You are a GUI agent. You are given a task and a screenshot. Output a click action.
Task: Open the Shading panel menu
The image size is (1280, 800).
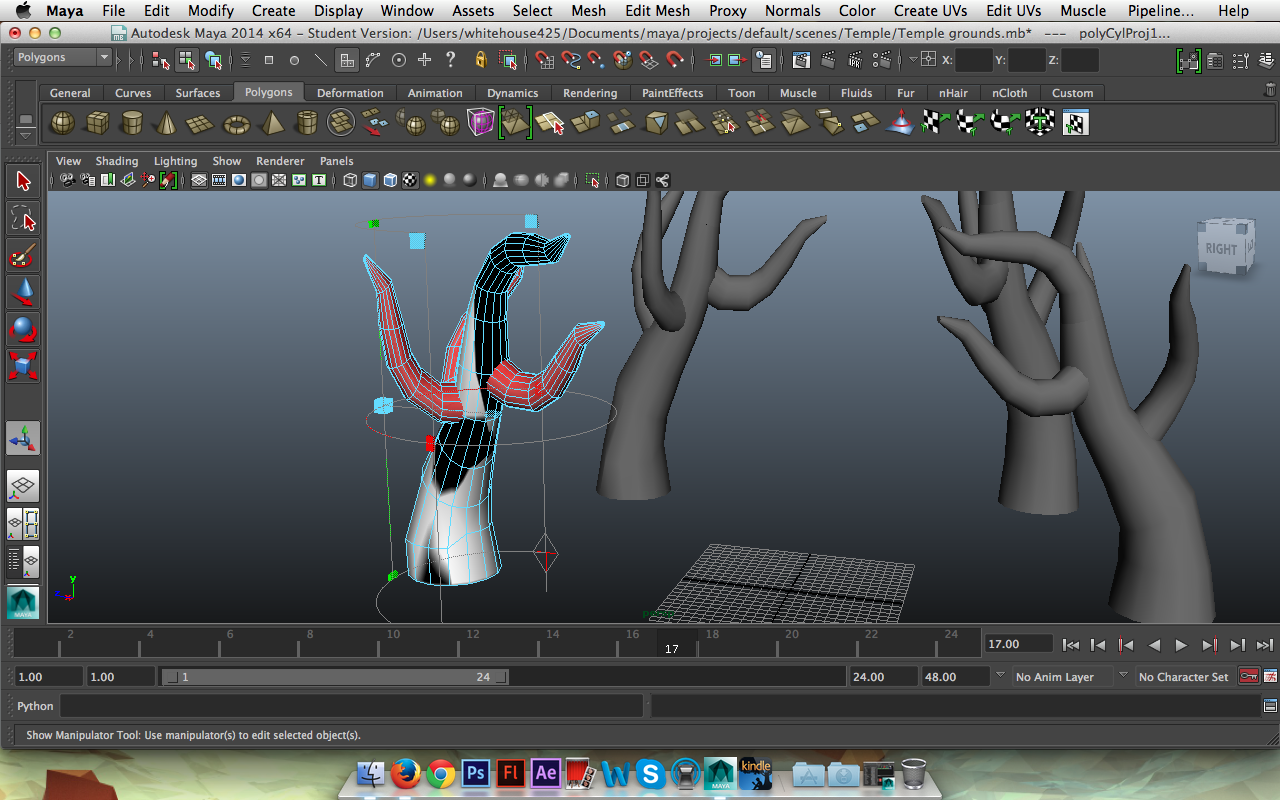(x=117, y=161)
